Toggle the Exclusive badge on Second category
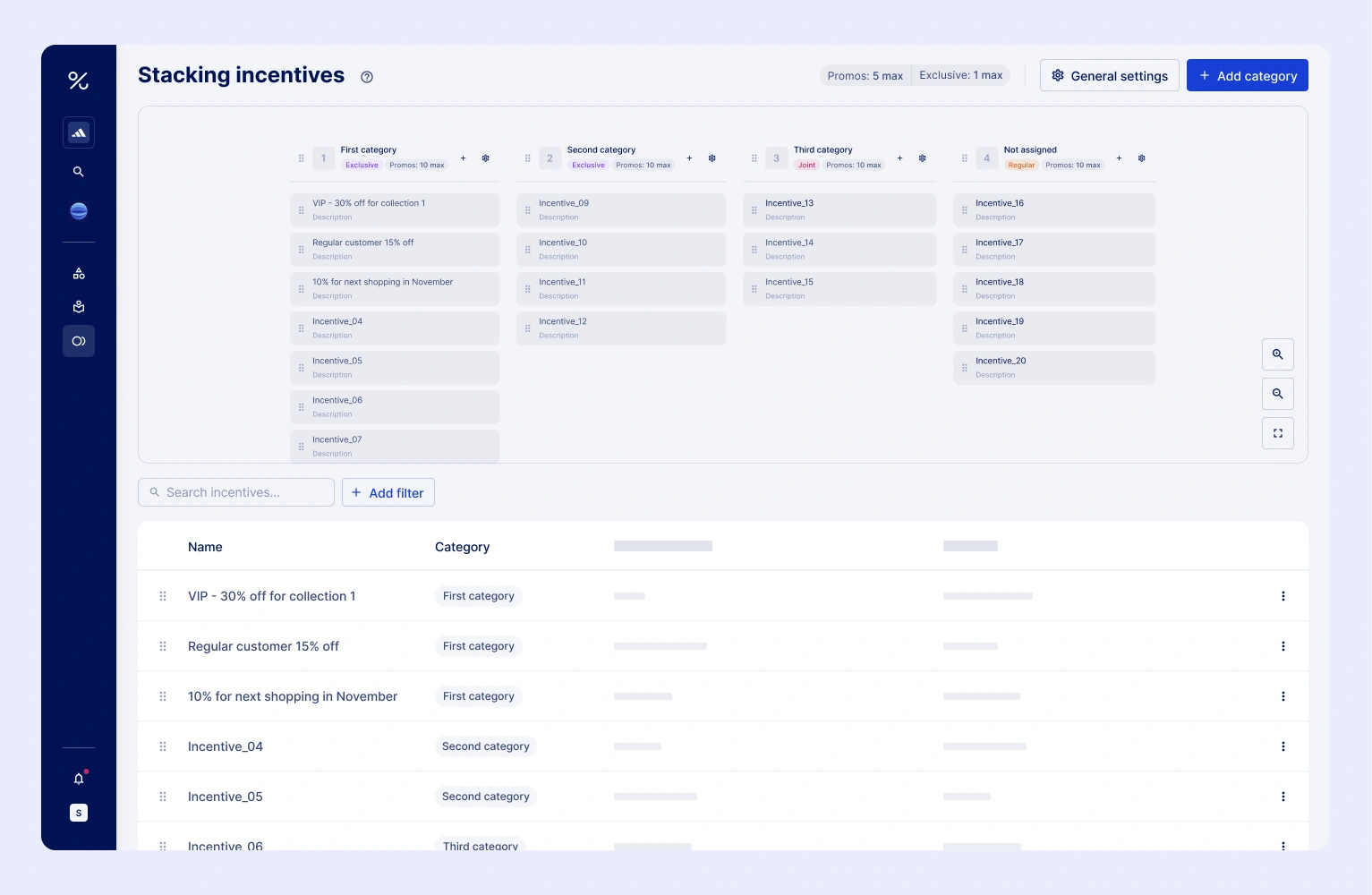The image size is (1372, 895). (588, 166)
